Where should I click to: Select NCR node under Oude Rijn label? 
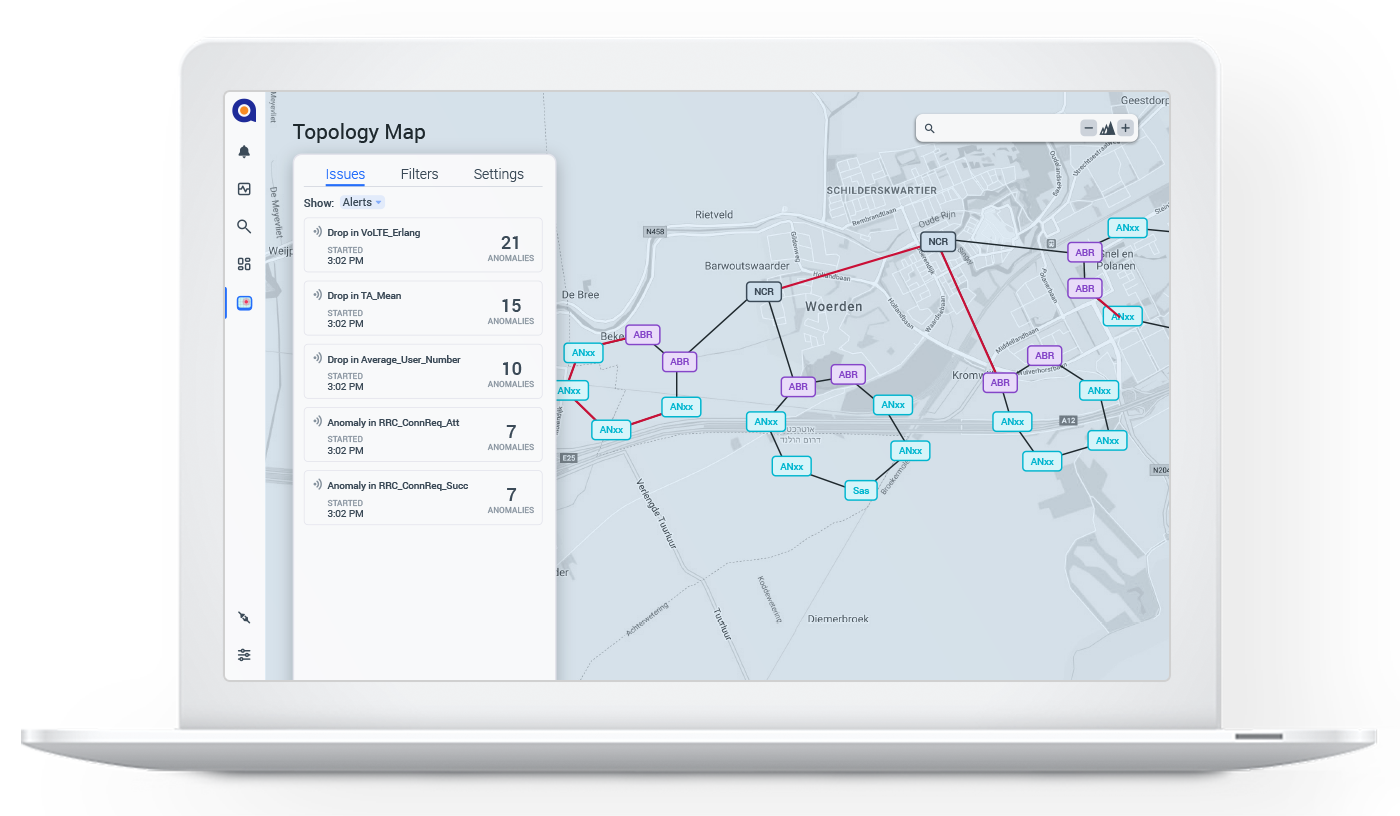click(x=938, y=242)
